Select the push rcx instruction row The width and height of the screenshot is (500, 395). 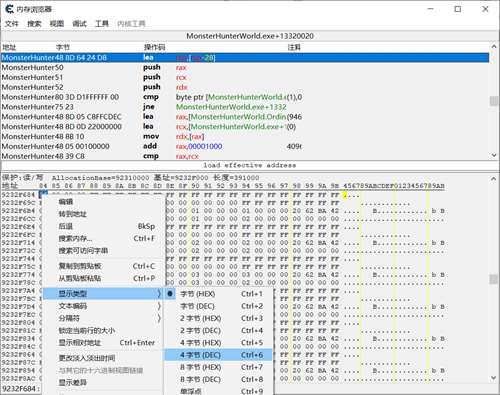[245, 77]
